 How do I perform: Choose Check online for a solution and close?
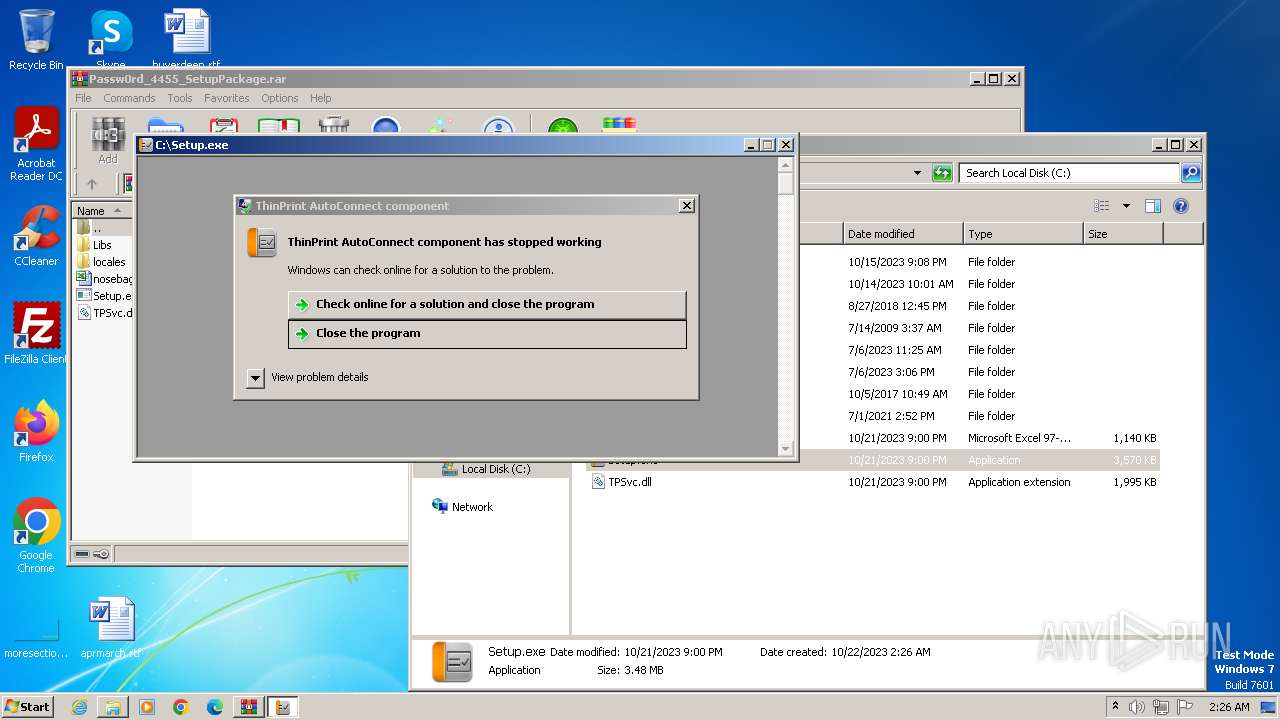(487, 304)
